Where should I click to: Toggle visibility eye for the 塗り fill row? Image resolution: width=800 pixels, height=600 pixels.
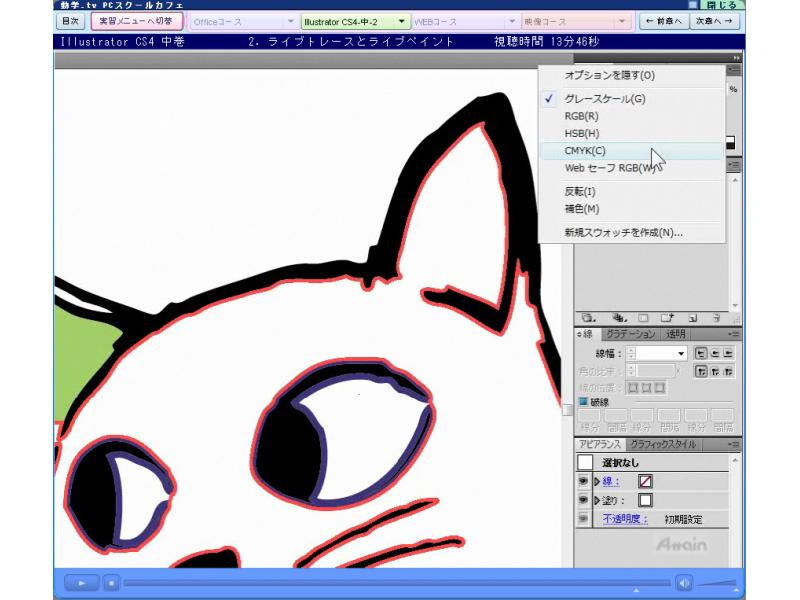[x=584, y=500]
